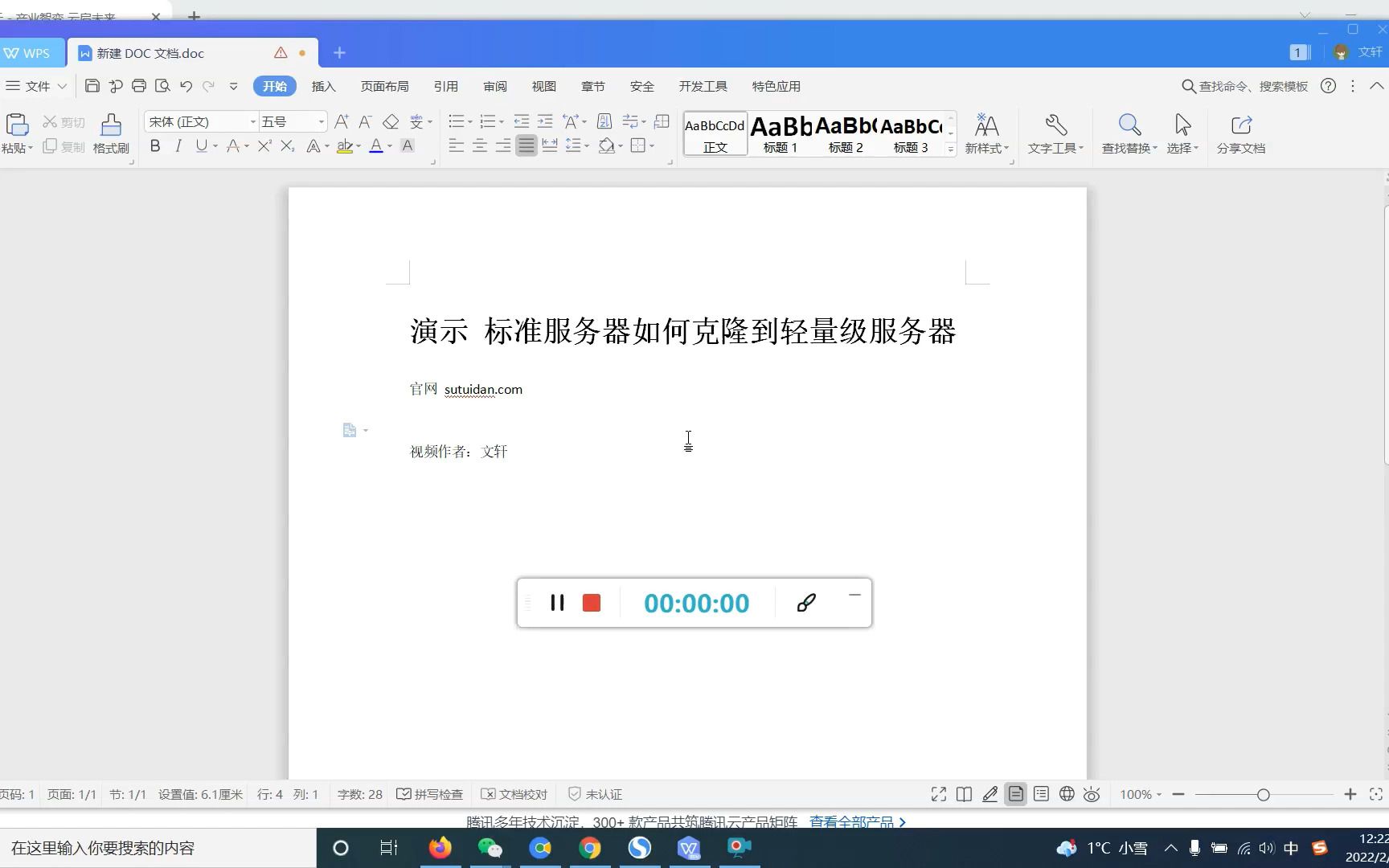Click the Save icon in quick access toolbar

coord(92,86)
